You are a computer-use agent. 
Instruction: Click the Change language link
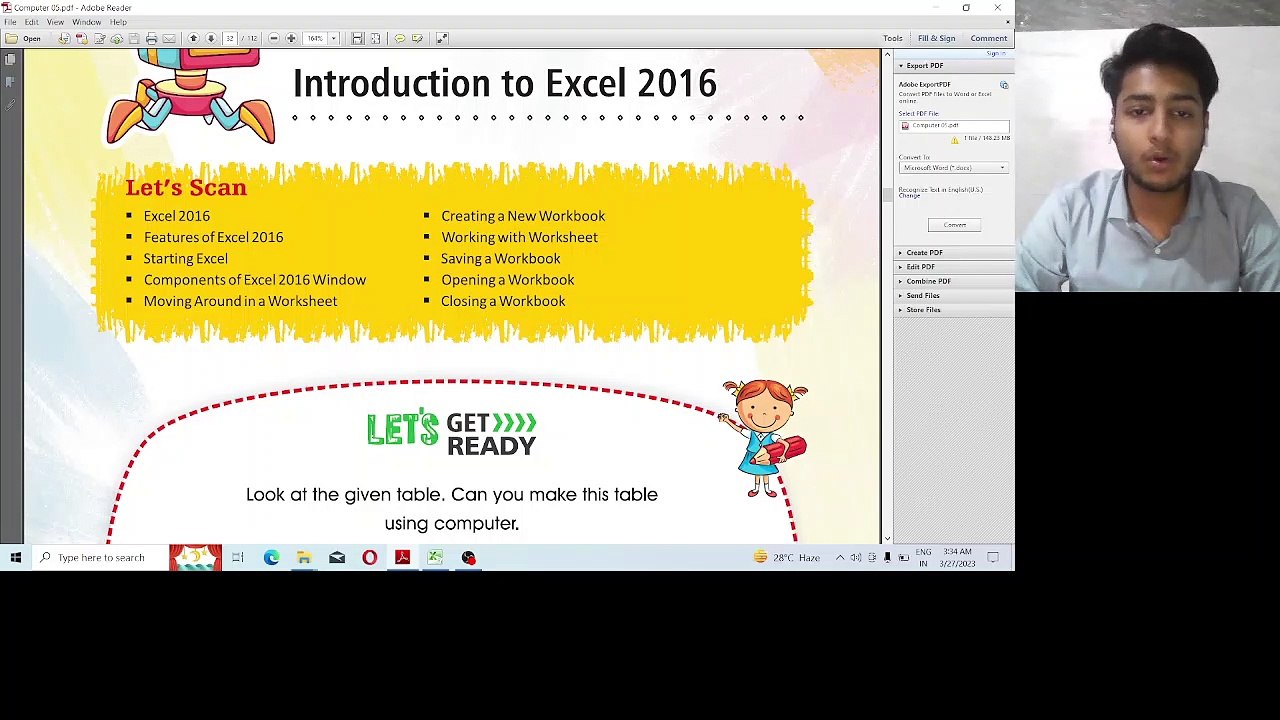[x=909, y=196]
